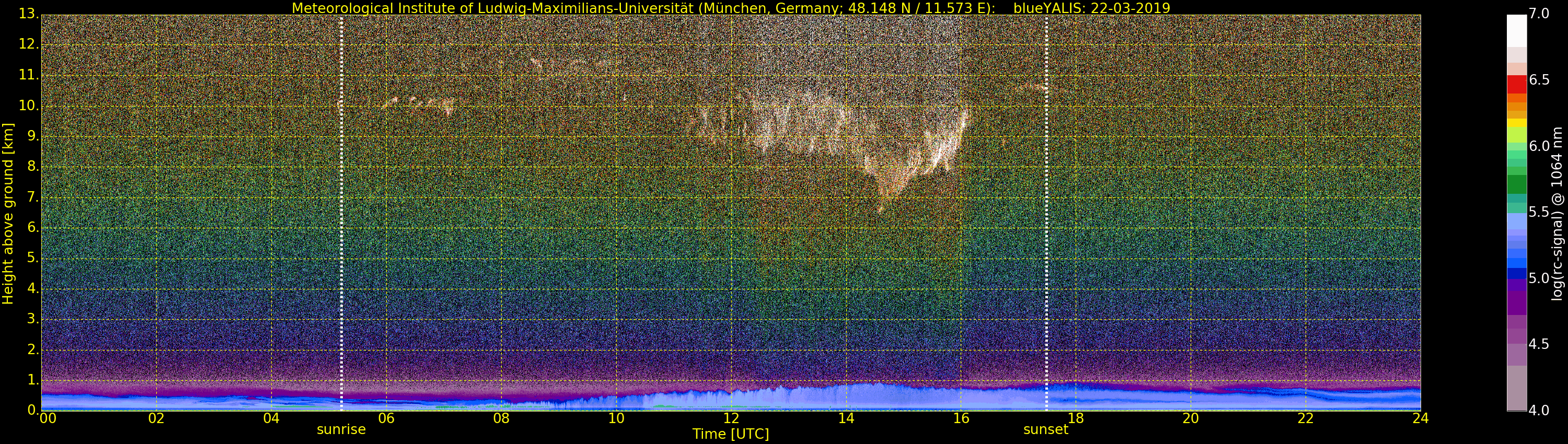Click the time axis tick label '10'

616,418
